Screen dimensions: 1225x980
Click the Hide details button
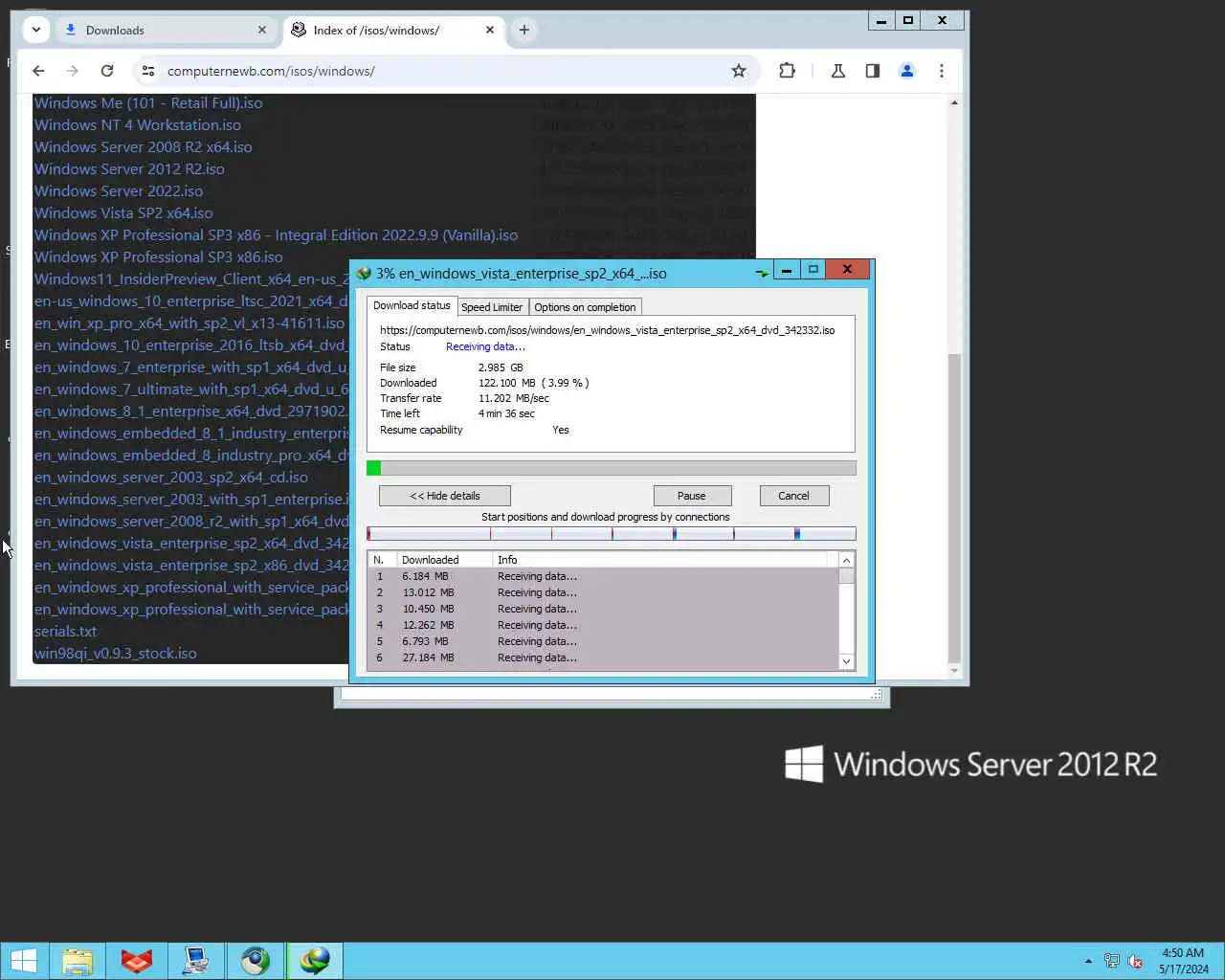445,496
